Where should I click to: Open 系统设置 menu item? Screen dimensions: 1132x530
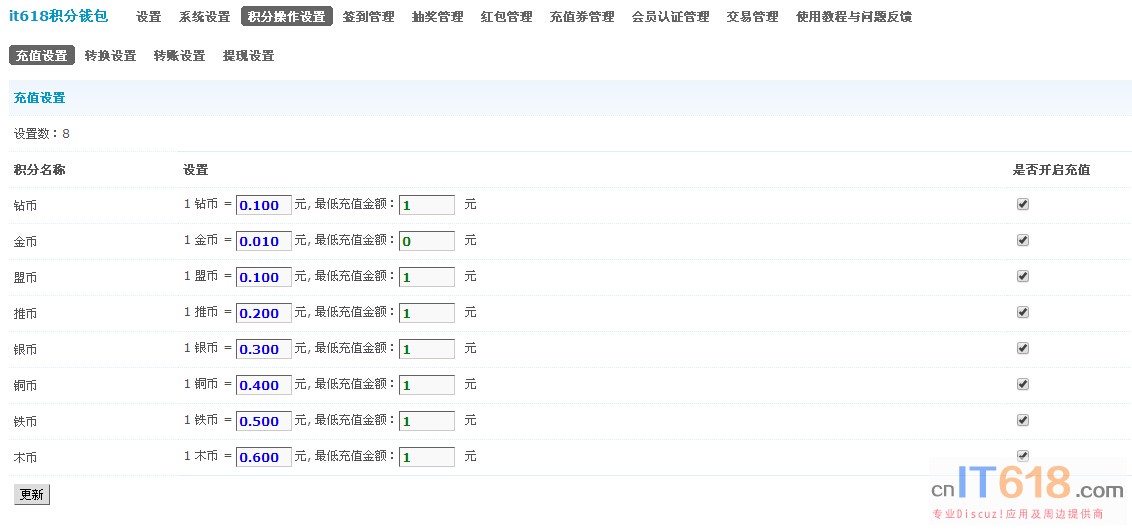(x=204, y=17)
